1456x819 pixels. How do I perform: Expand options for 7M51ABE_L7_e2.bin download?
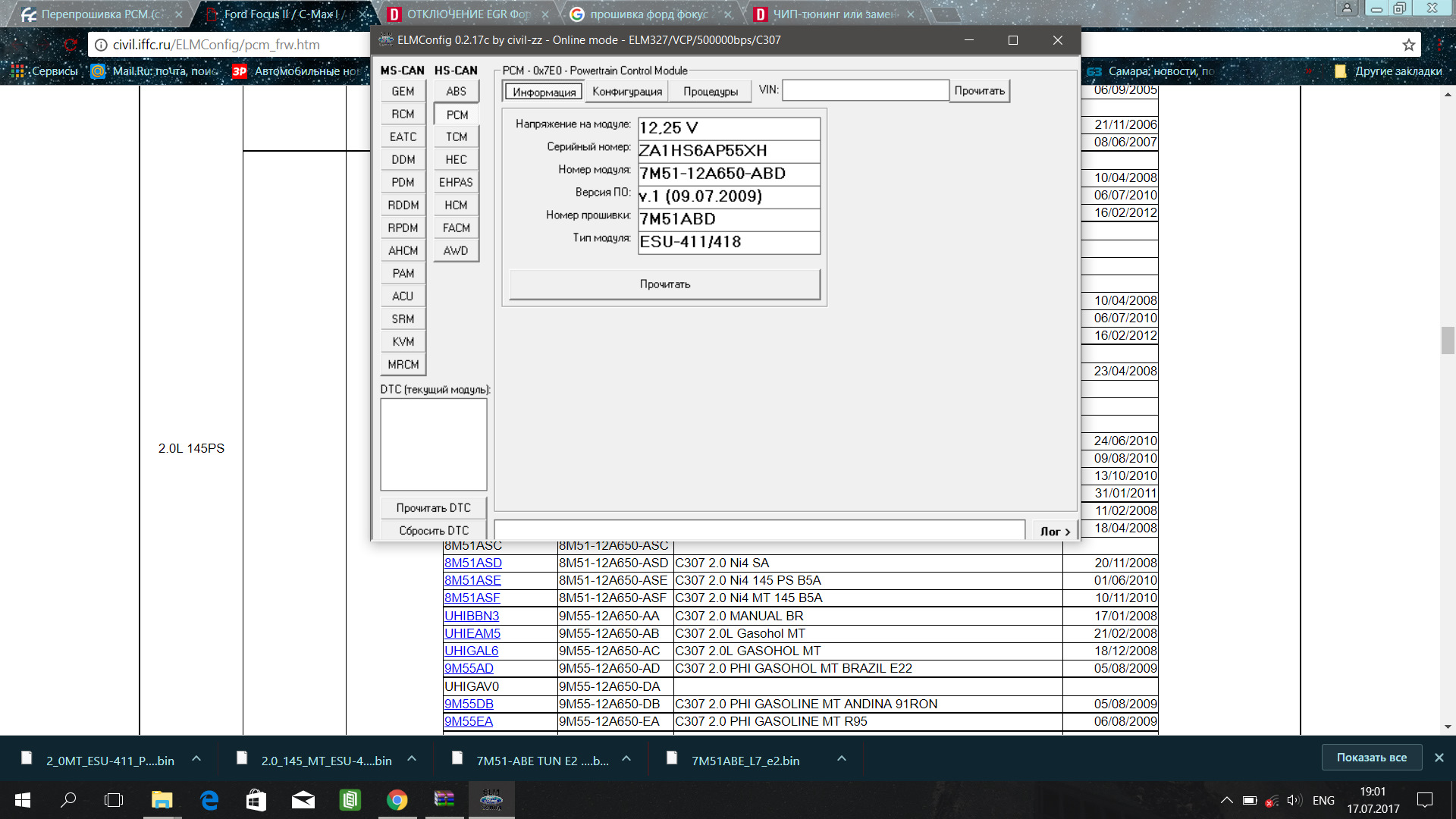pos(841,758)
